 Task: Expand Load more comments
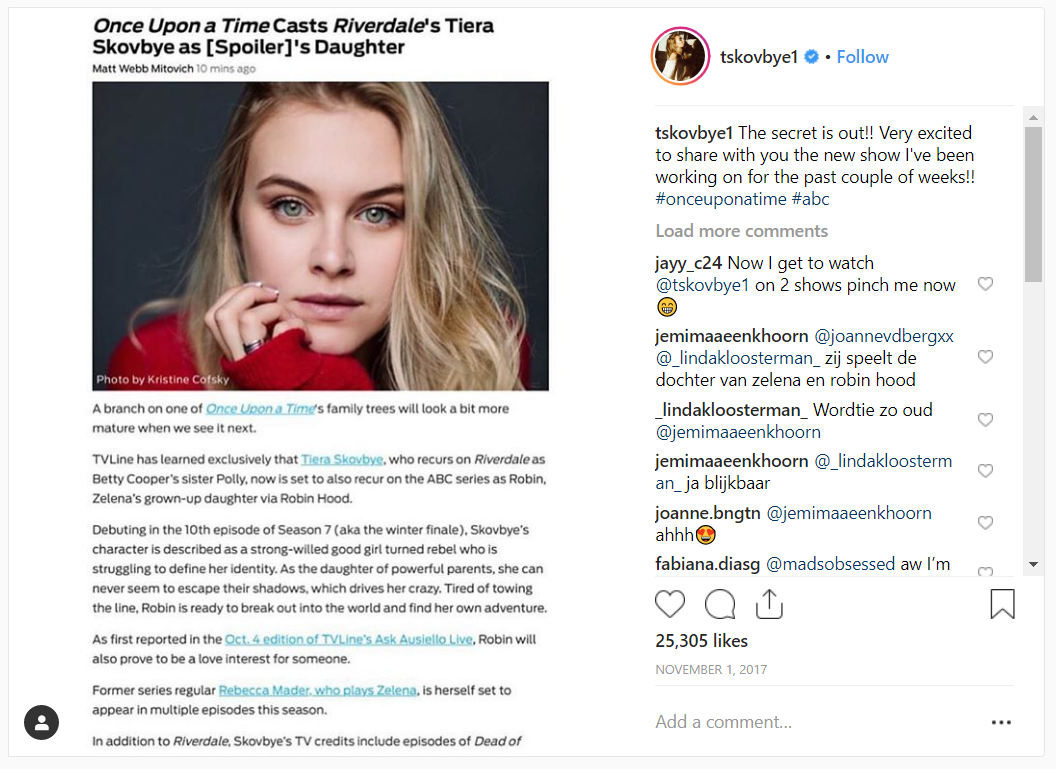(x=741, y=231)
